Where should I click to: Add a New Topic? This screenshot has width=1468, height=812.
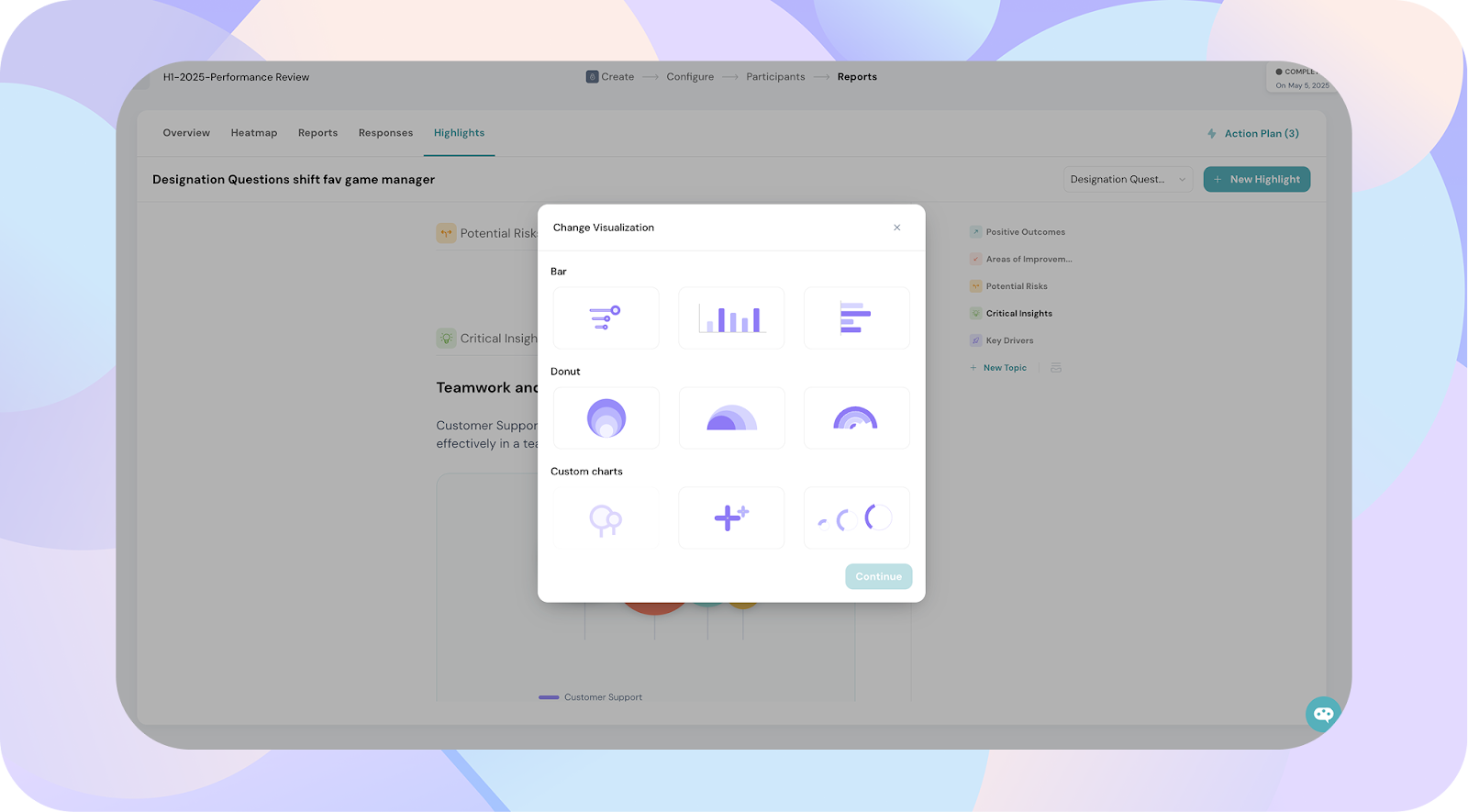[x=998, y=368]
